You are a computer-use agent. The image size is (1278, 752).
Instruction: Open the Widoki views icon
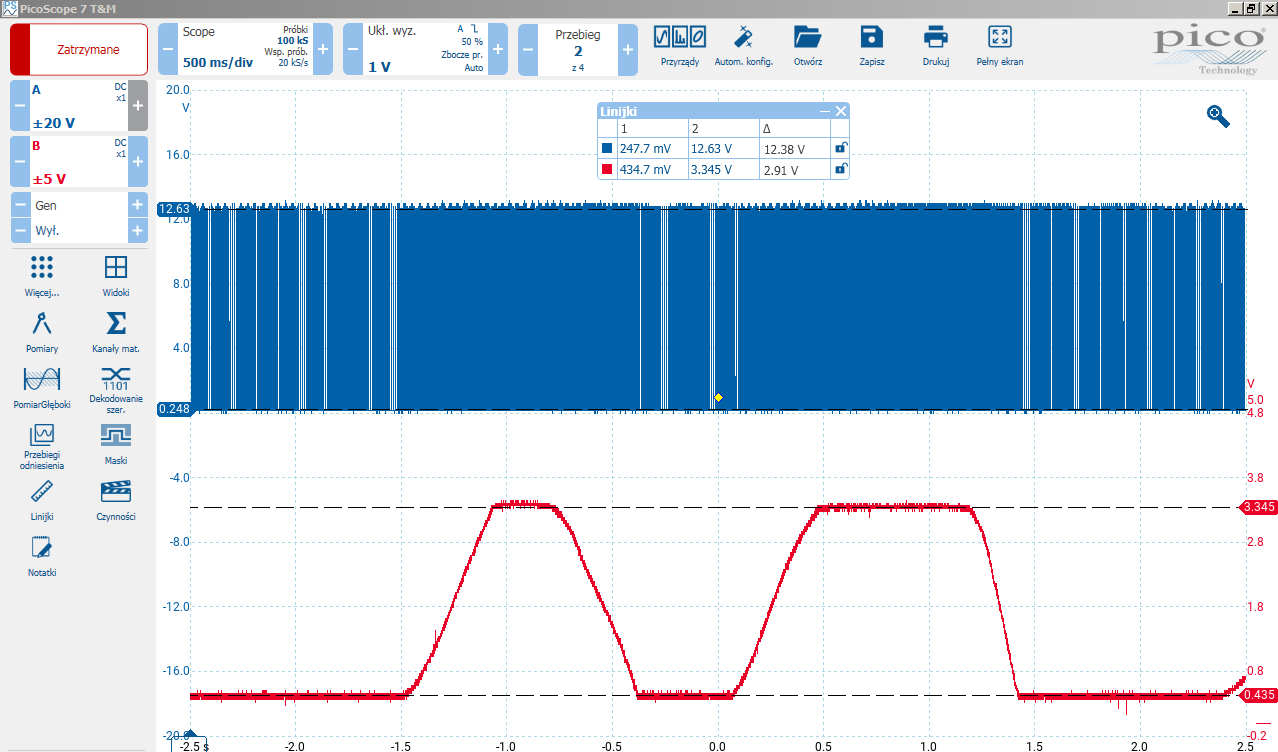116,275
